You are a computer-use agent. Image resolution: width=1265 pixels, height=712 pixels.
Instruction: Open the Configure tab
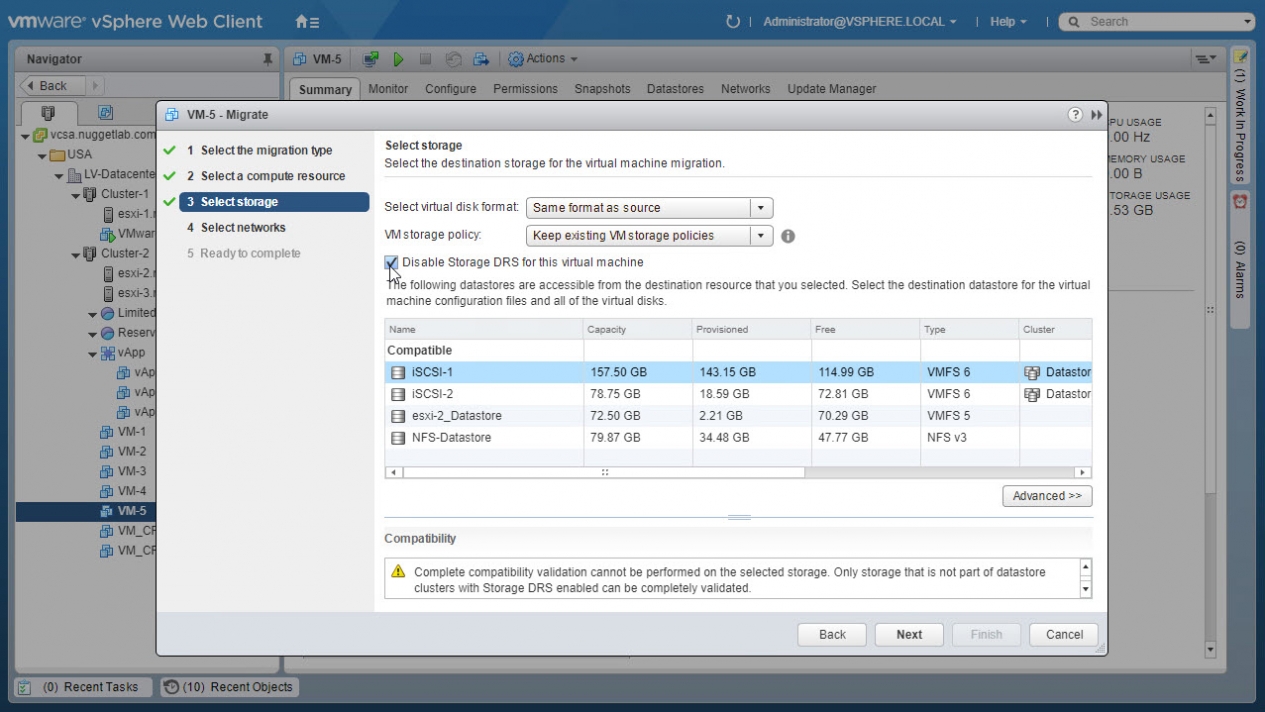pyautogui.click(x=450, y=89)
